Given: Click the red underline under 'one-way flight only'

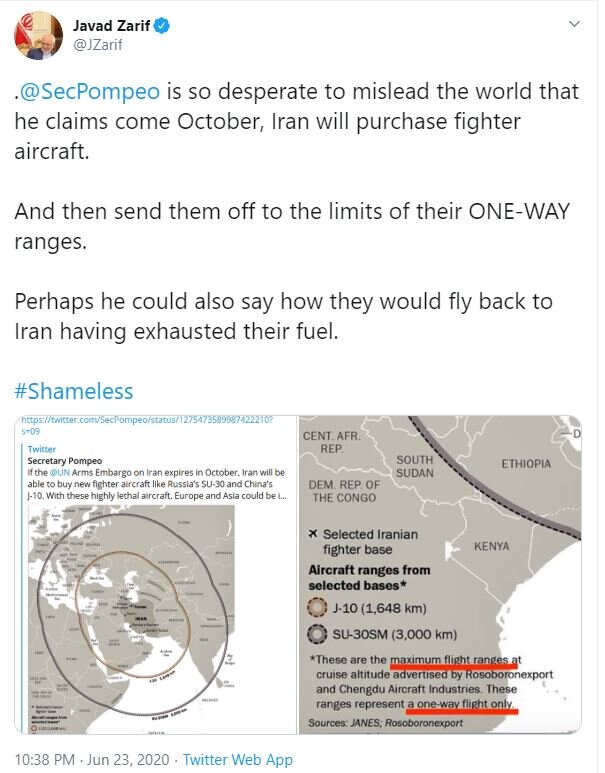Looking at the screenshot, I should click(463, 712).
